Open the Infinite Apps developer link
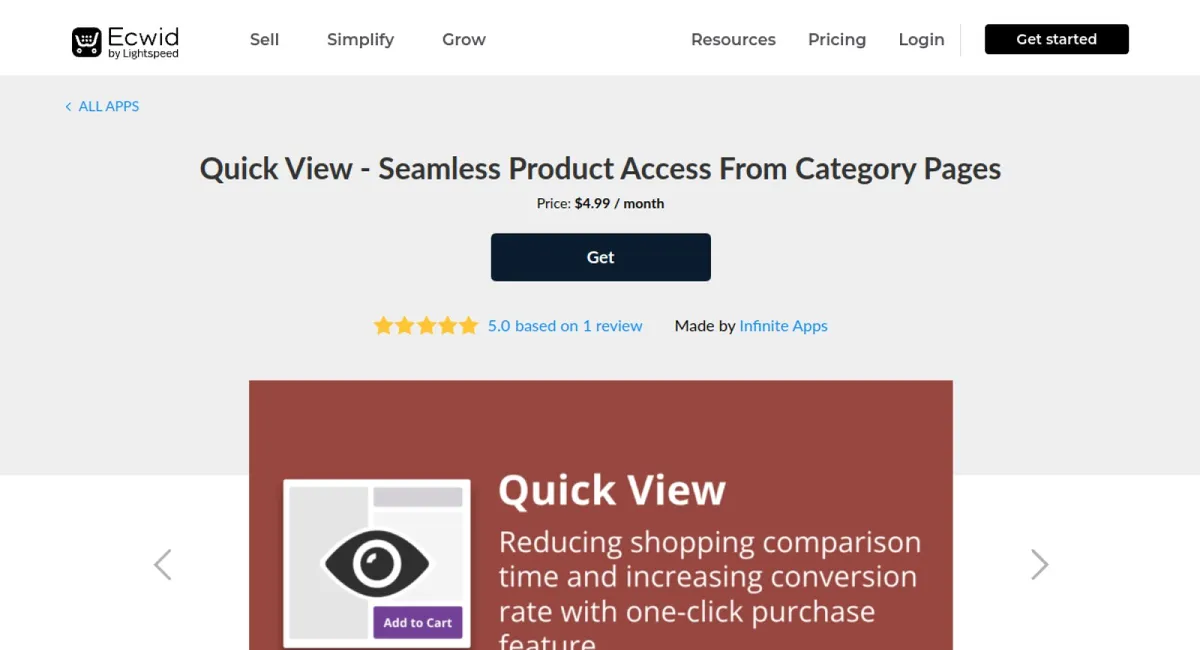The height and width of the screenshot is (650, 1200). click(x=783, y=325)
